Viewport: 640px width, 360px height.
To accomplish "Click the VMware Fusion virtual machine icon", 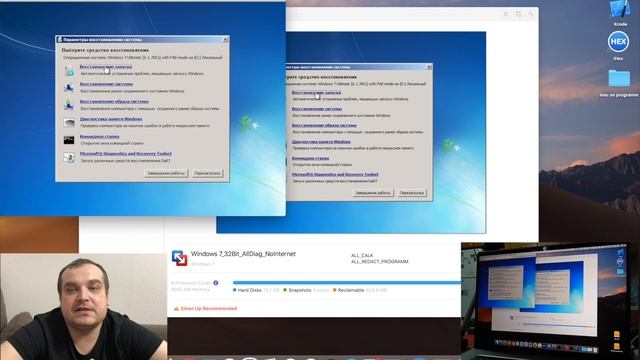I will tap(179, 258).
